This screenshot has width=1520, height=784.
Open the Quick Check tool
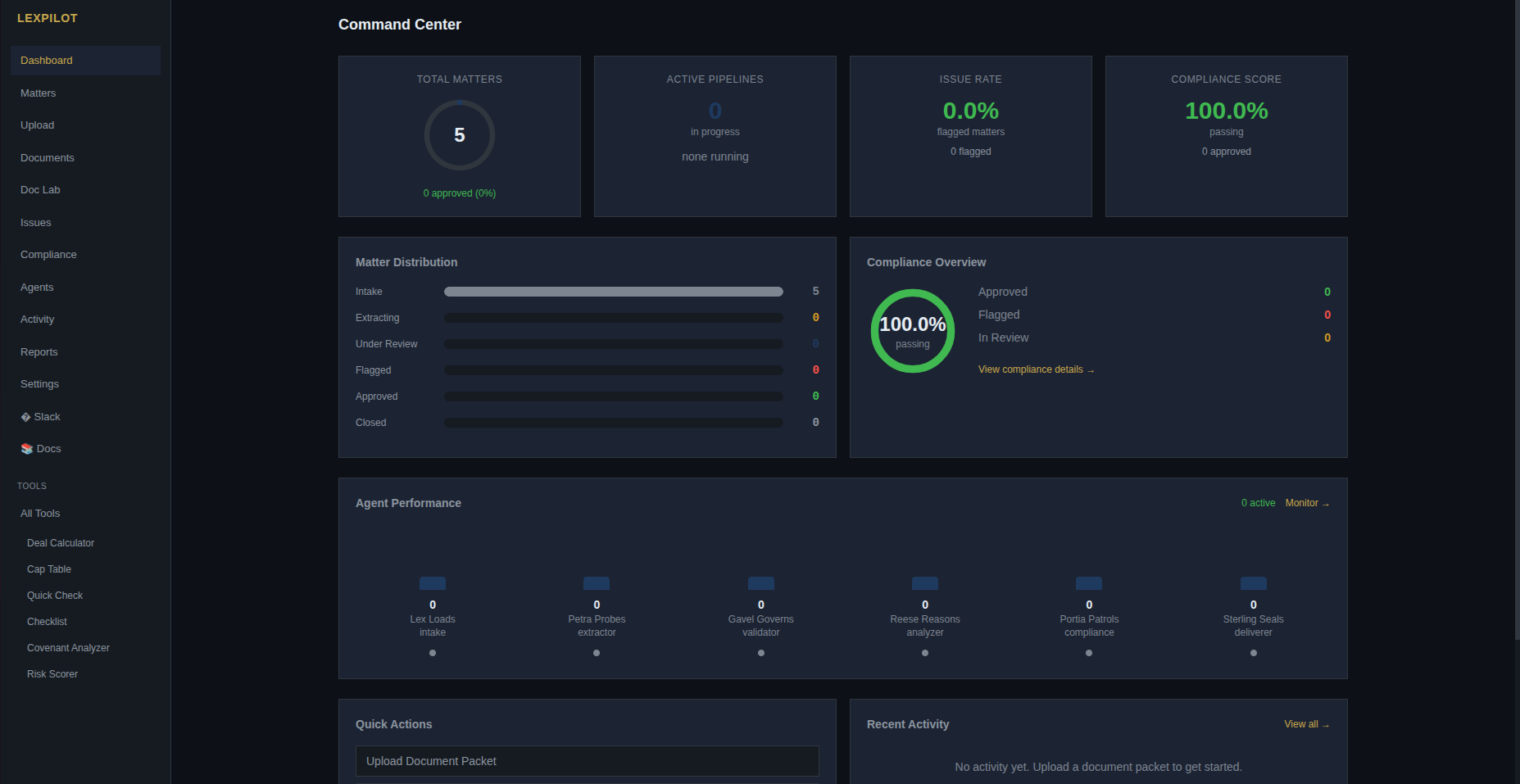[55, 596]
